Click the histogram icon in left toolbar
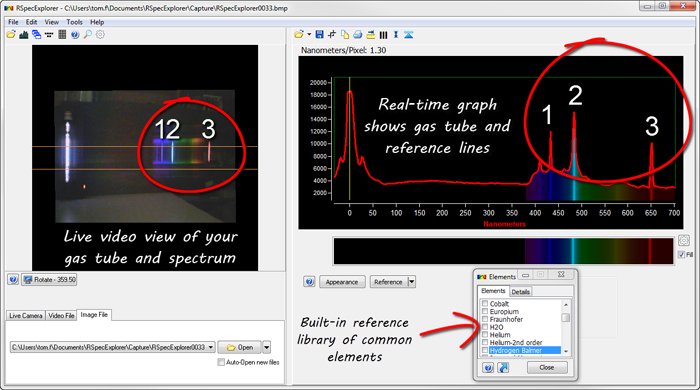 [24, 34]
